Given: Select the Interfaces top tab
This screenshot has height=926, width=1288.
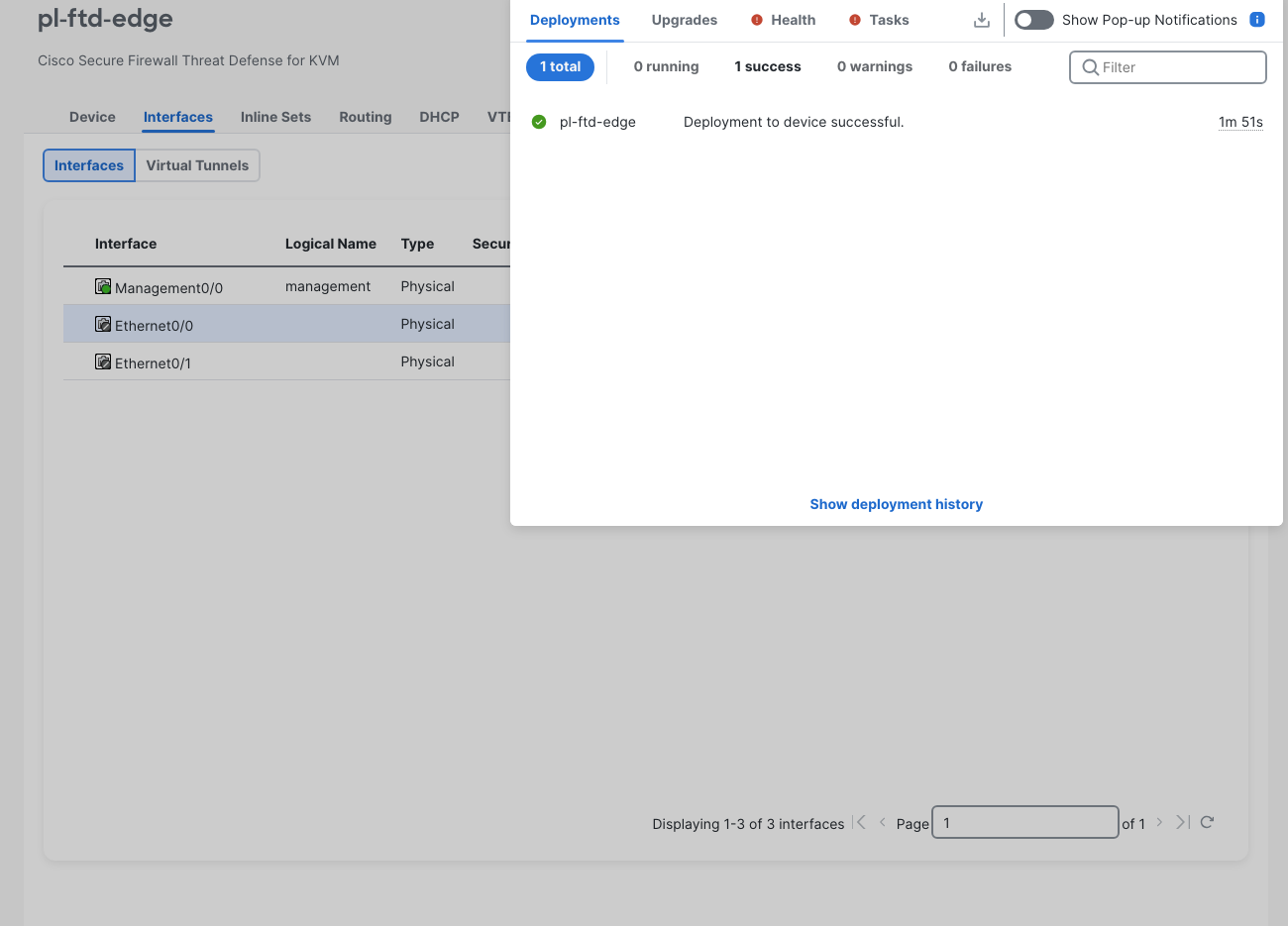Looking at the screenshot, I should 178,117.
